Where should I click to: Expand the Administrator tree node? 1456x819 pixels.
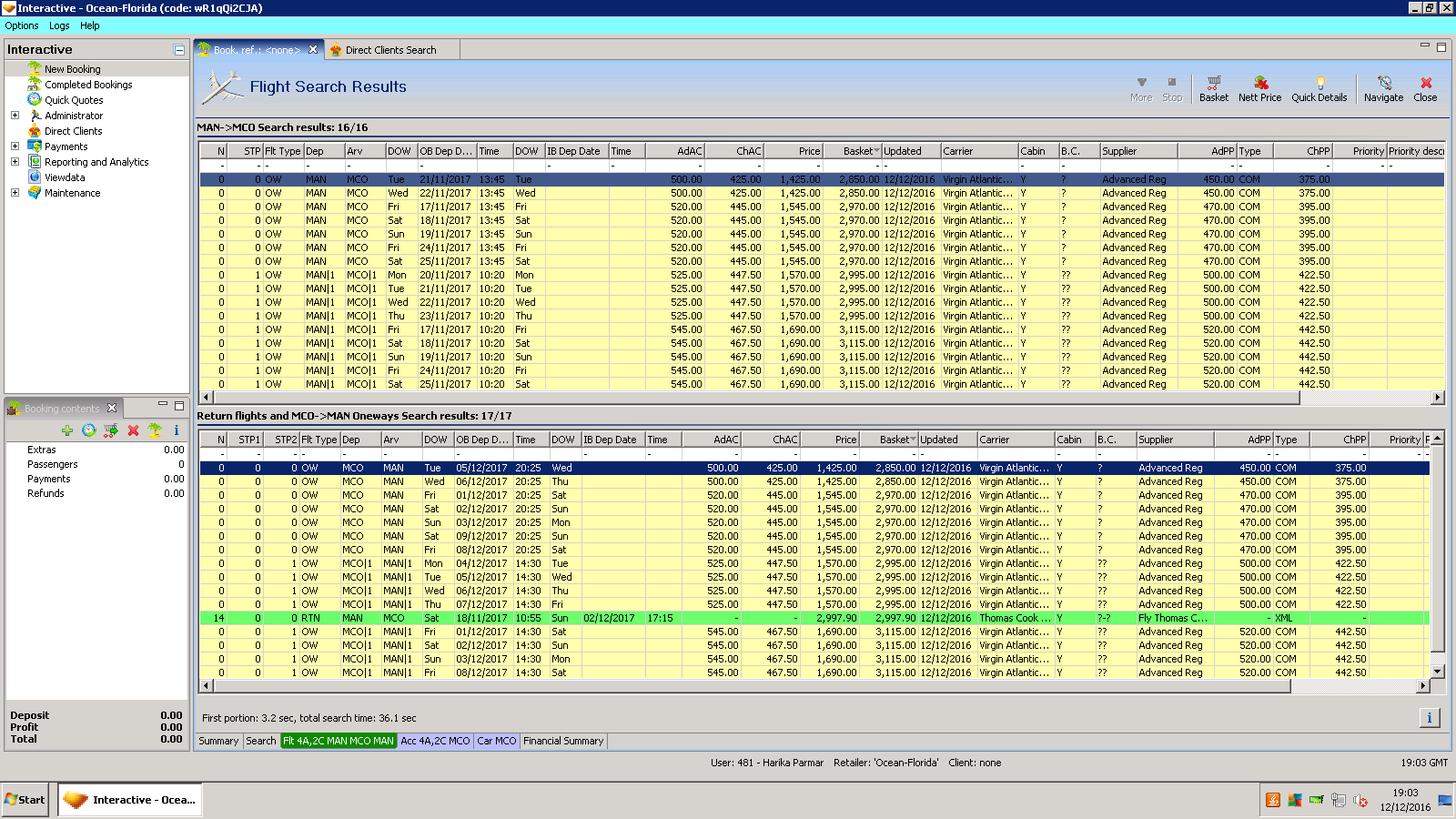coord(15,116)
